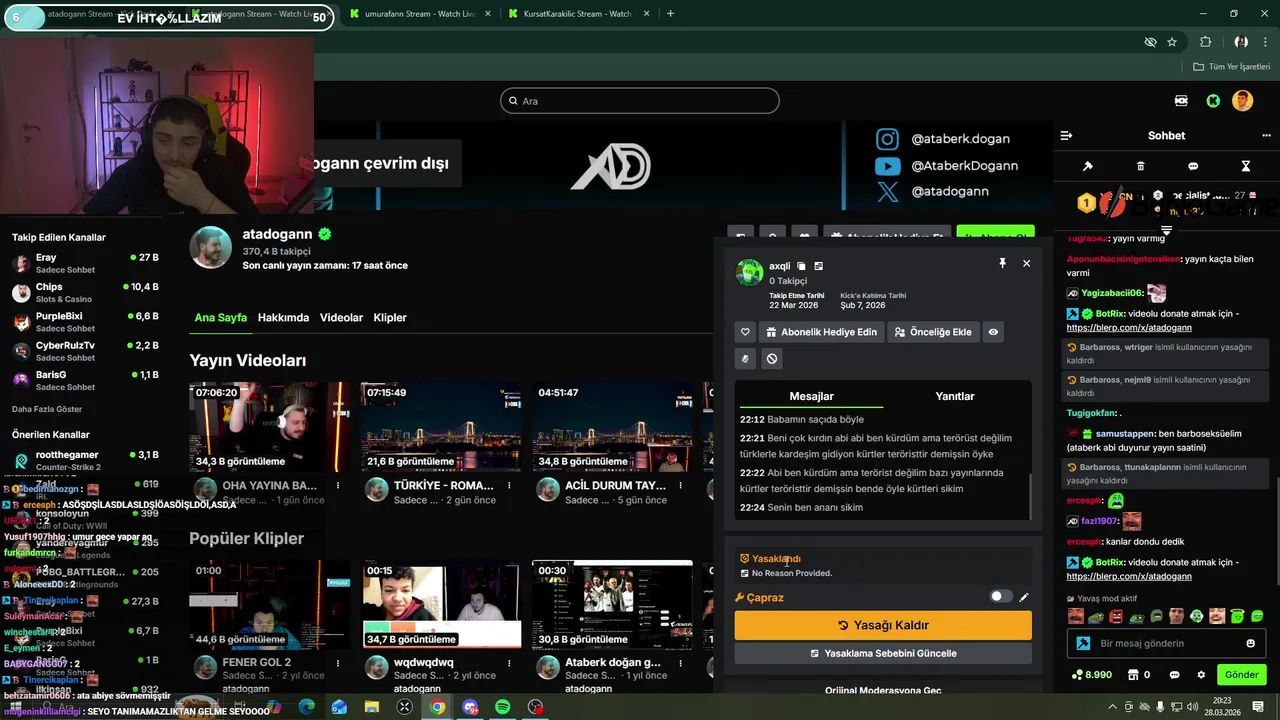Copy the axqli username
1280x720 pixels.
[801, 266]
